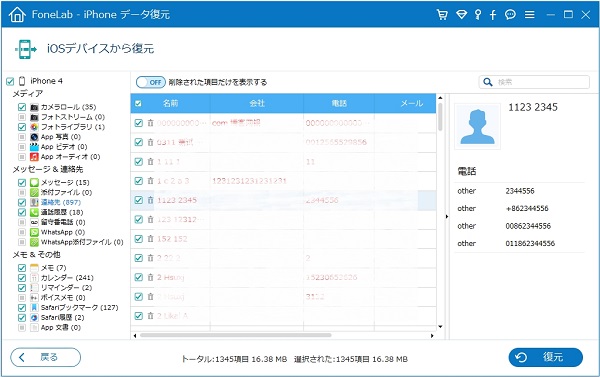Click the App ビデオ clapper icon

point(34,147)
